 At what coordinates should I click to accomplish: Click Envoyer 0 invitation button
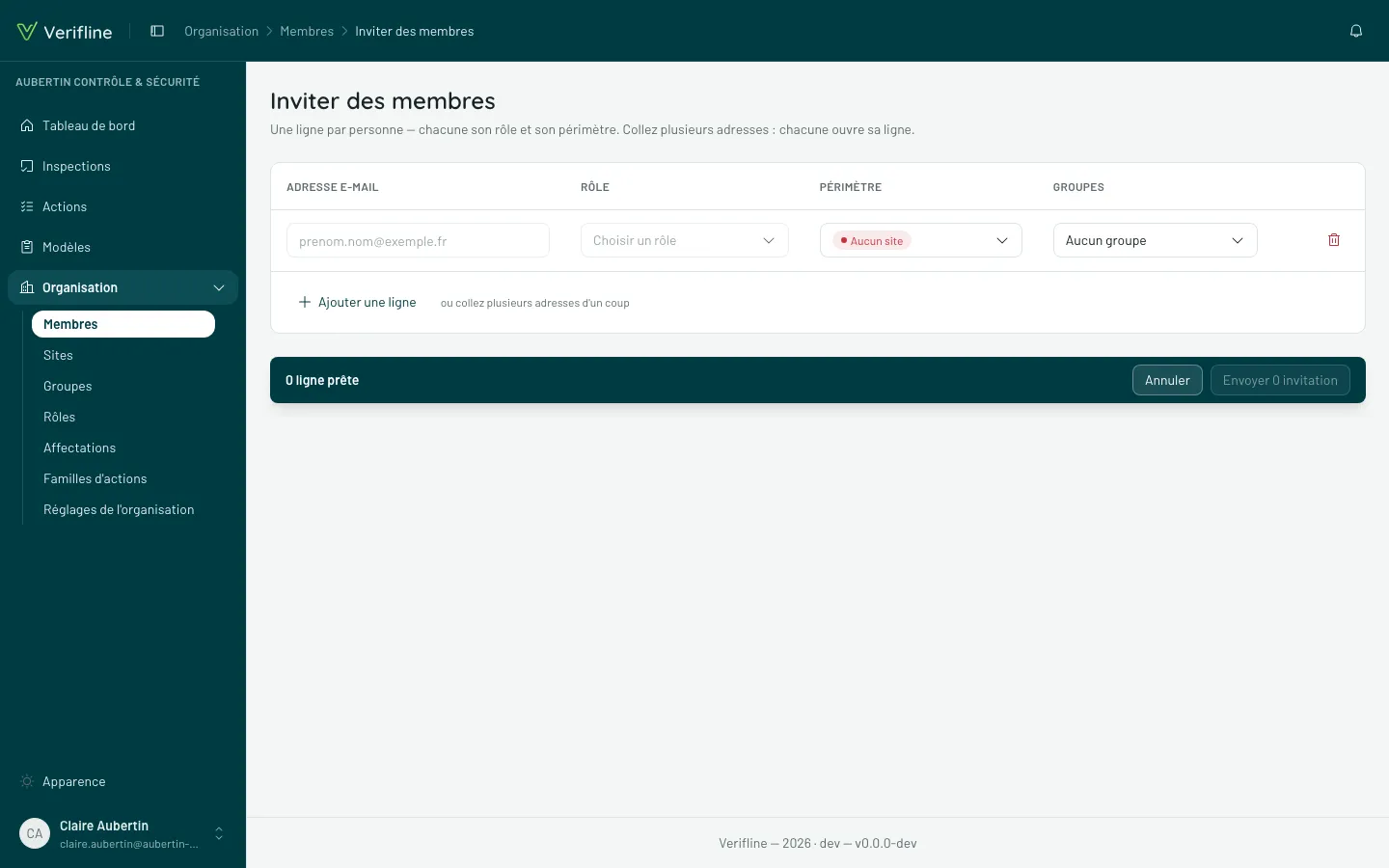(x=1280, y=380)
